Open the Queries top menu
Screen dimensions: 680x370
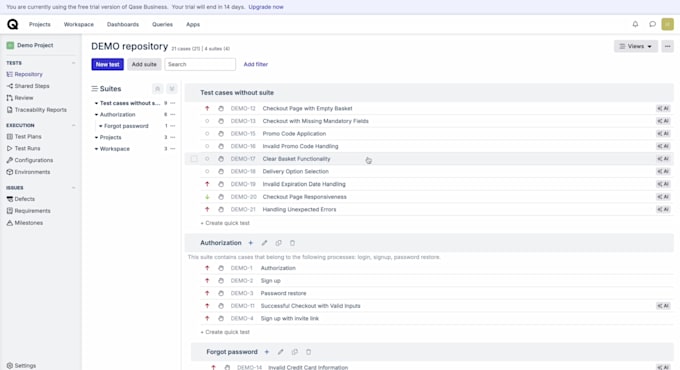click(x=162, y=24)
